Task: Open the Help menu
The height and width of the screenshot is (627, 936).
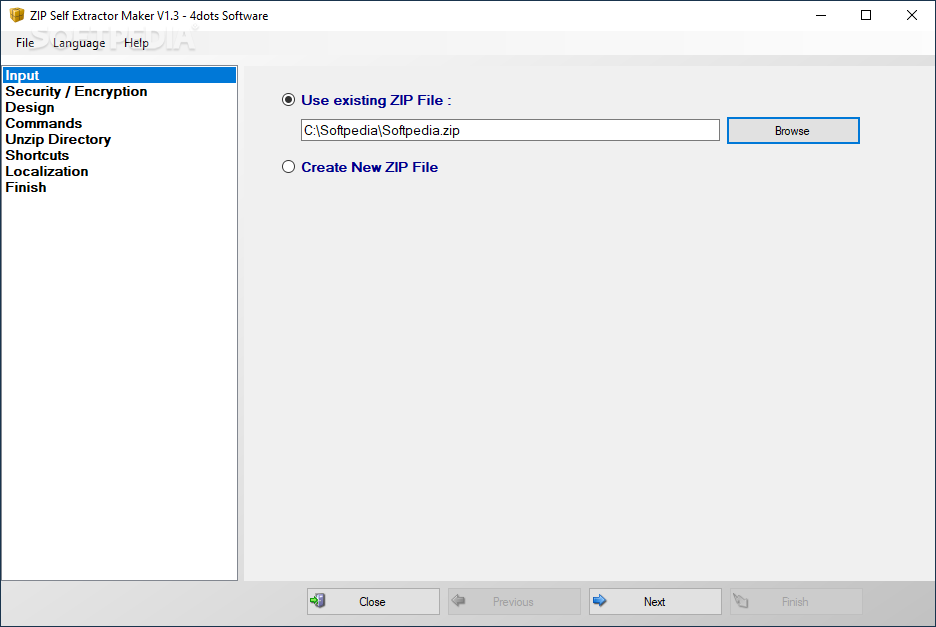Action: pyautogui.click(x=136, y=43)
